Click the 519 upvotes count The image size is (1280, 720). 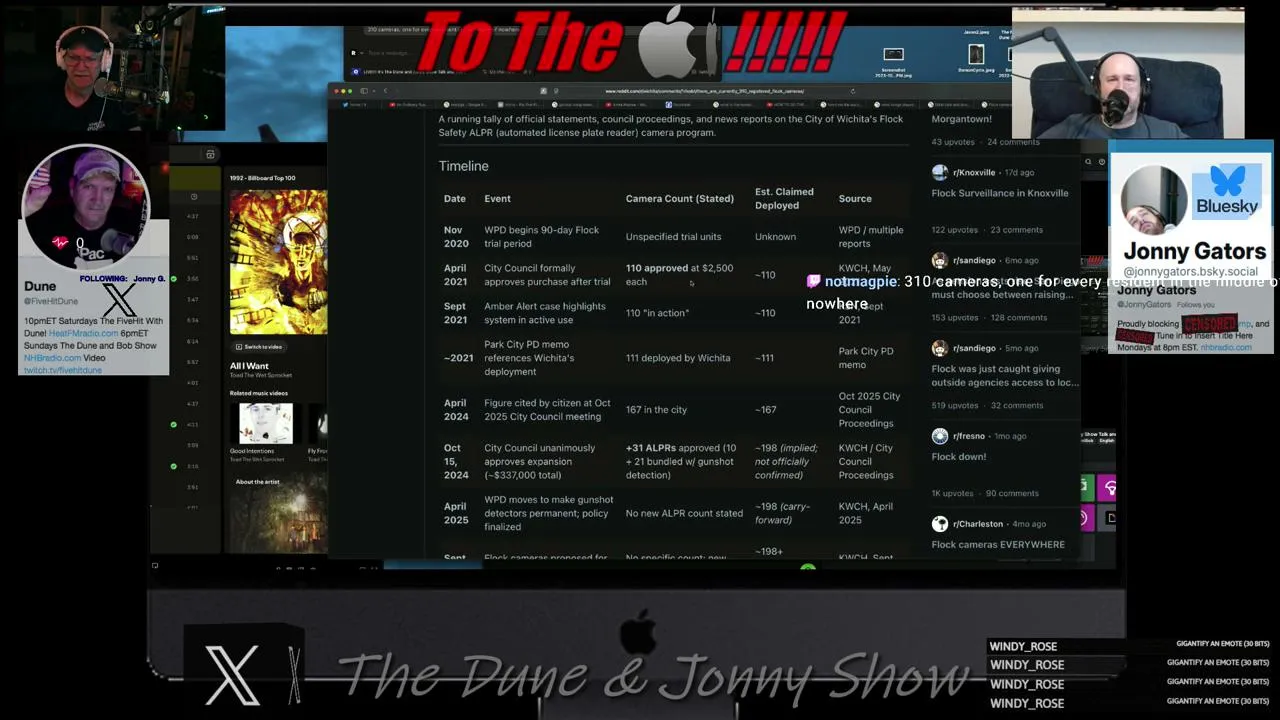[x=955, y=405]
